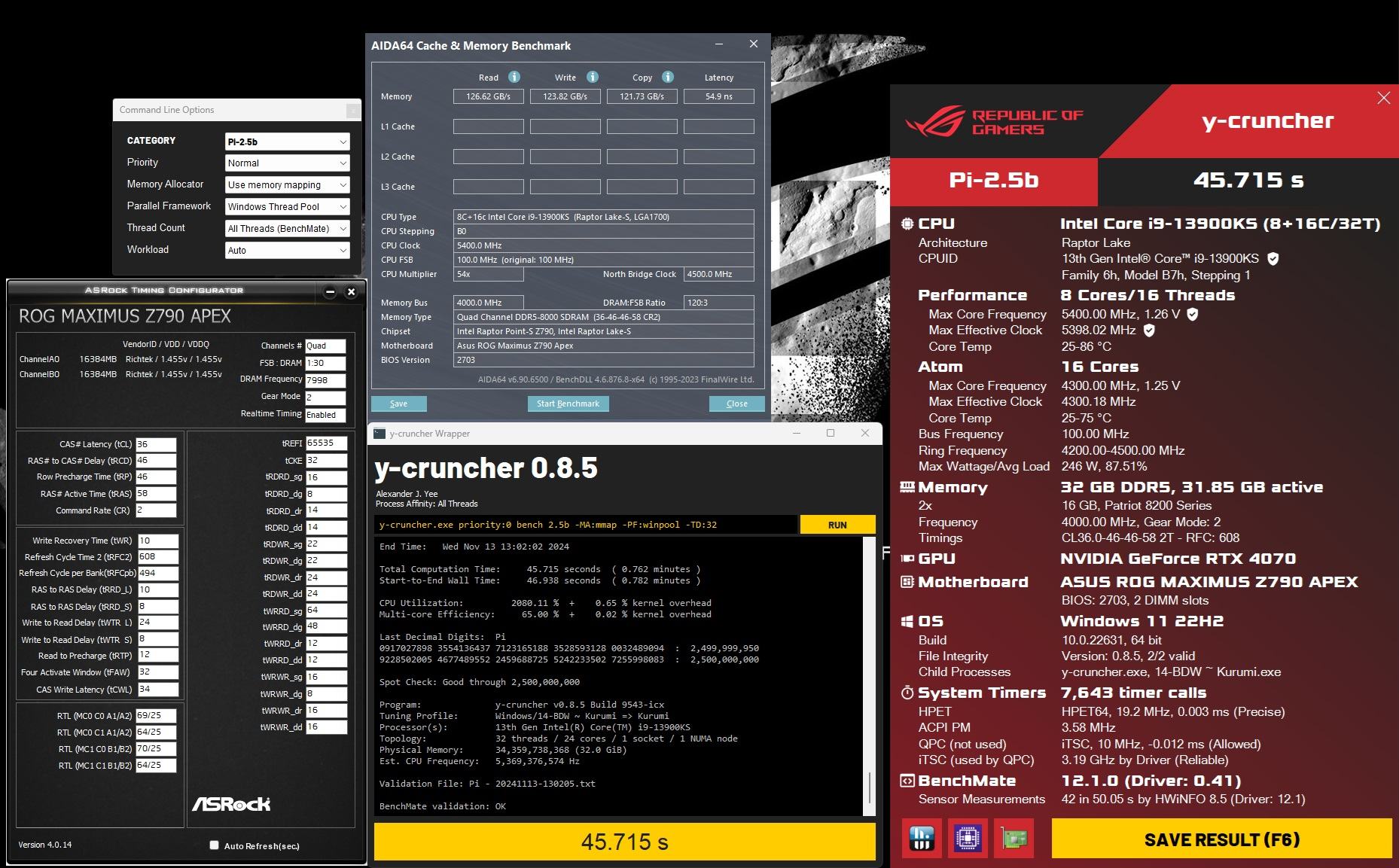
Task: Open the GPU-Z graphics card icon
Action: (1013, 838)
